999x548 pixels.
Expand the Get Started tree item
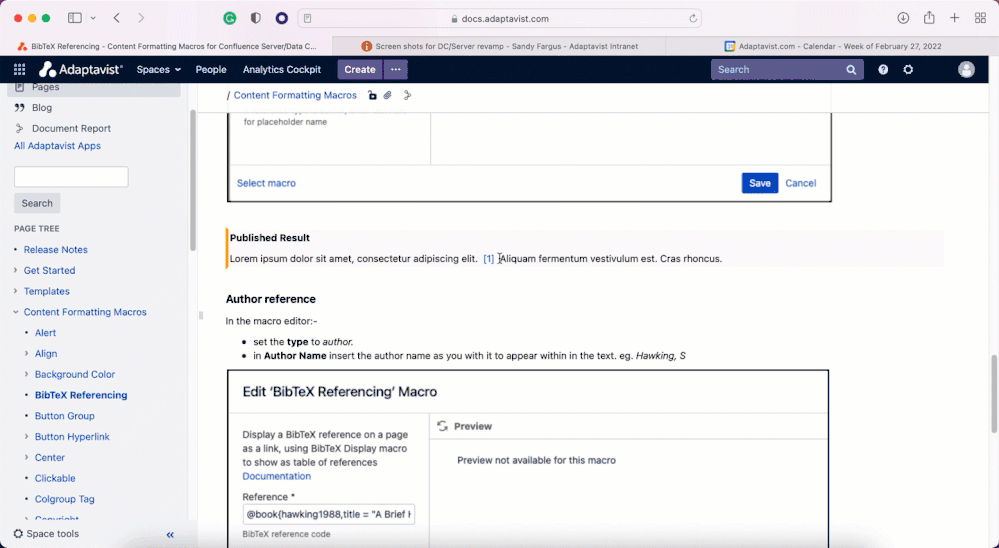pos(16,270)
